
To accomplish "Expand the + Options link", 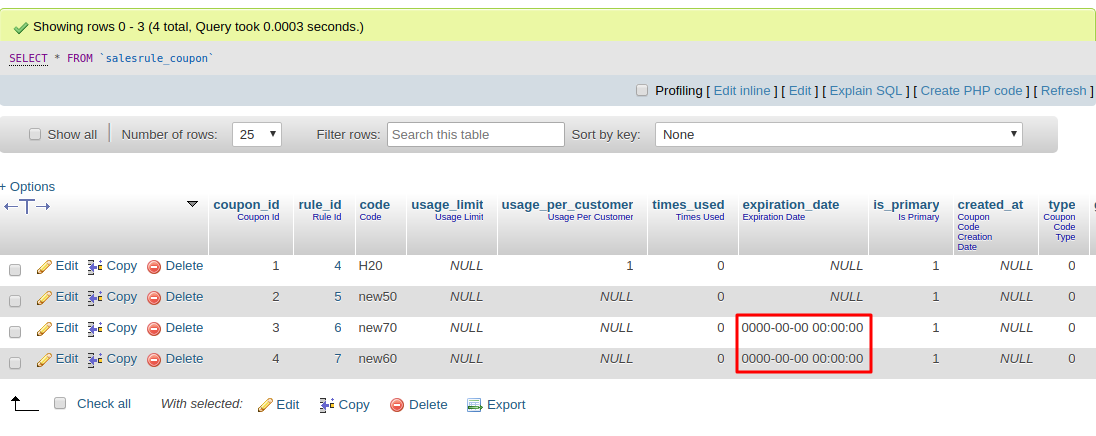I will click(x=27, y=187).
